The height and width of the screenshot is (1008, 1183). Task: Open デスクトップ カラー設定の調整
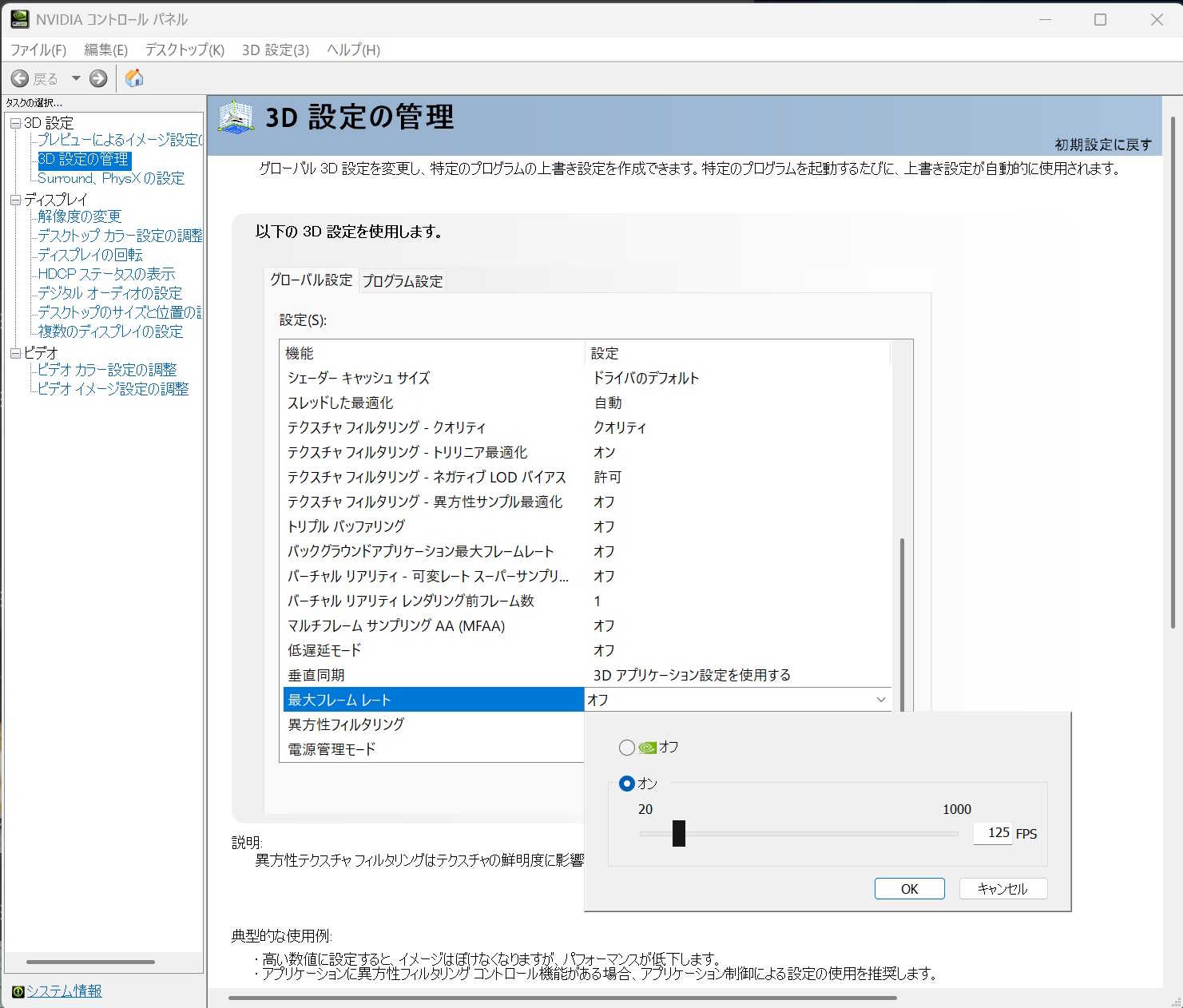[x=120, y=236]
